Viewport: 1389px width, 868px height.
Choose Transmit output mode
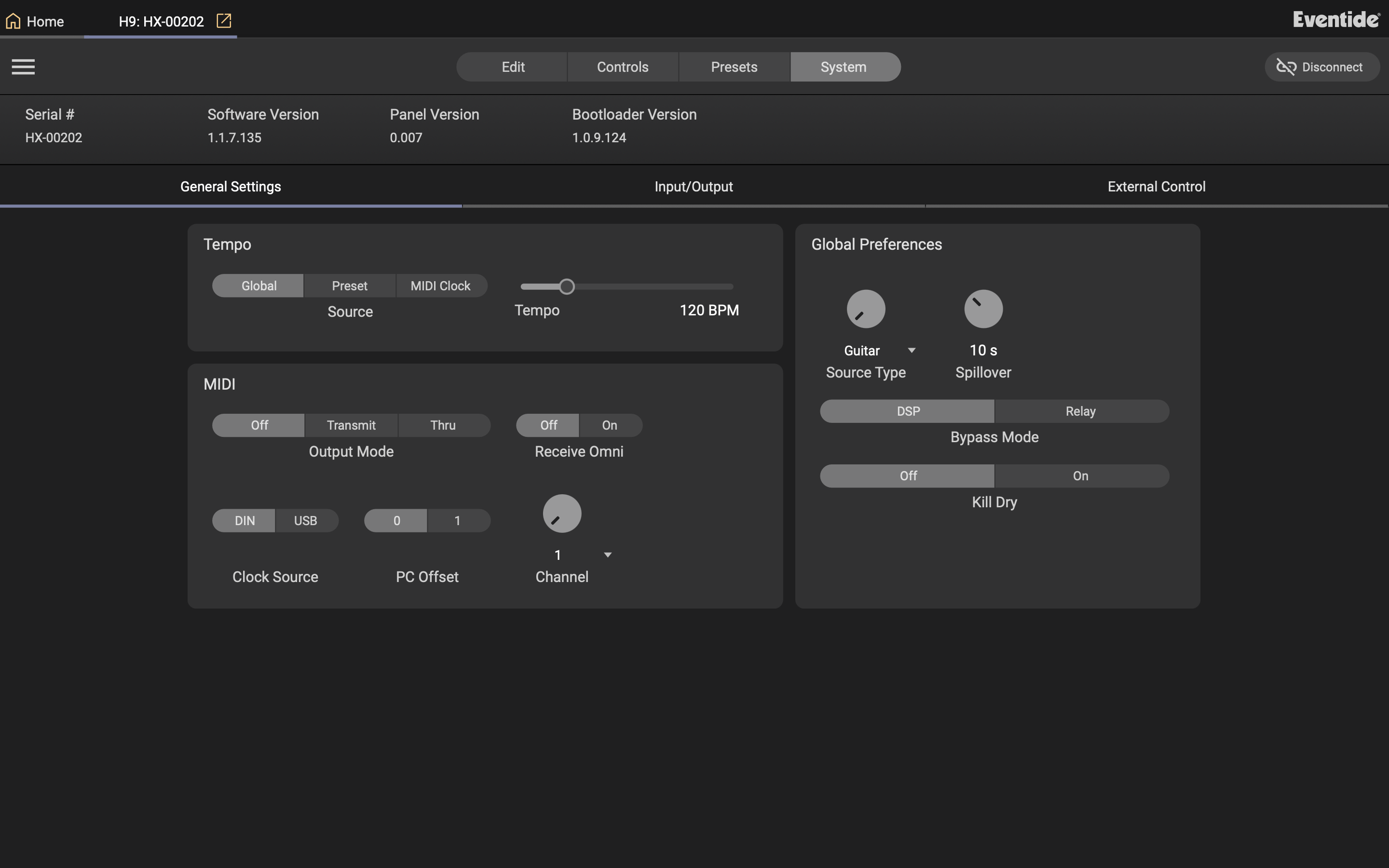tap(351, 425)
